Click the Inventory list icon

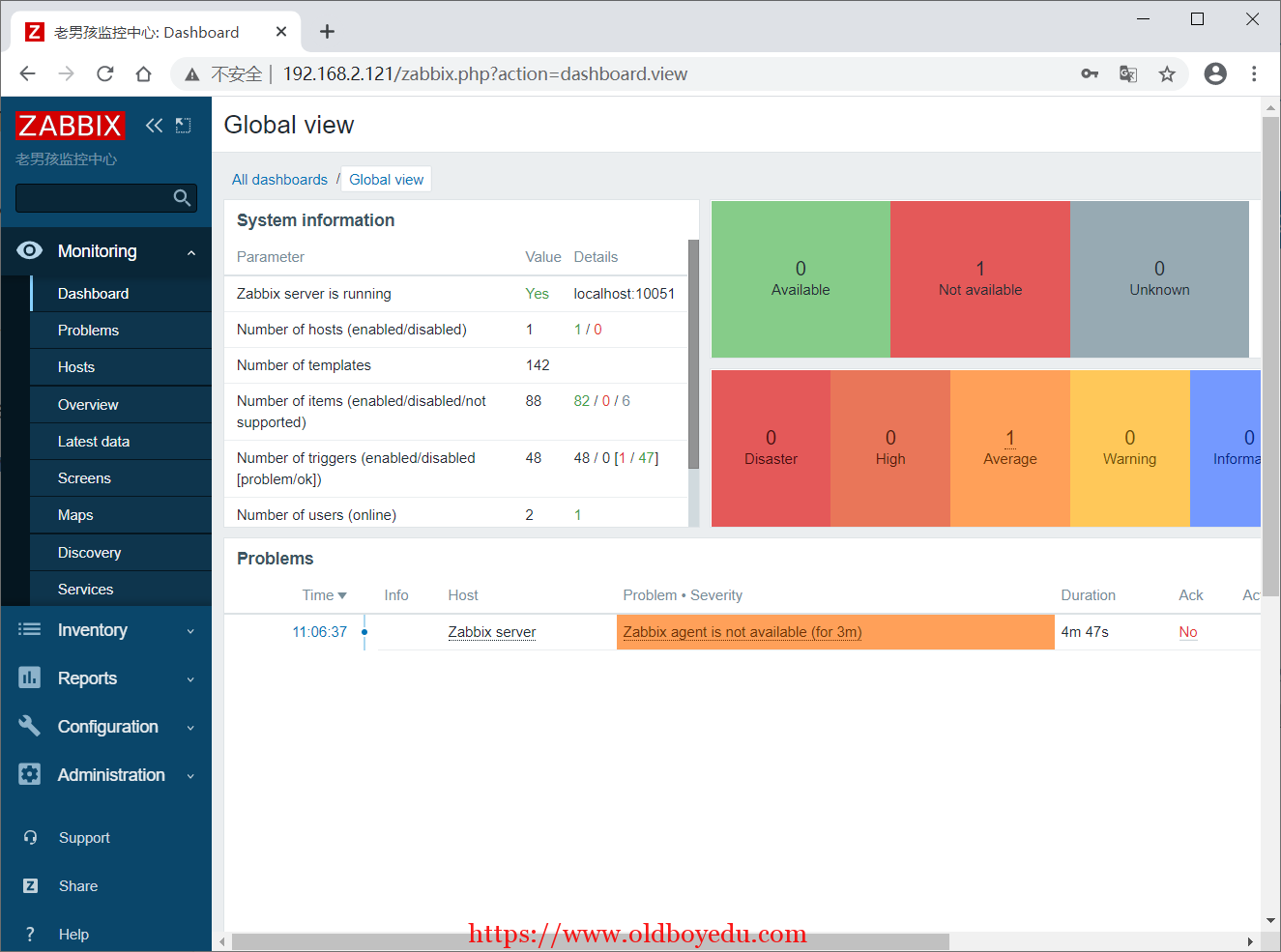click(30, 630)
